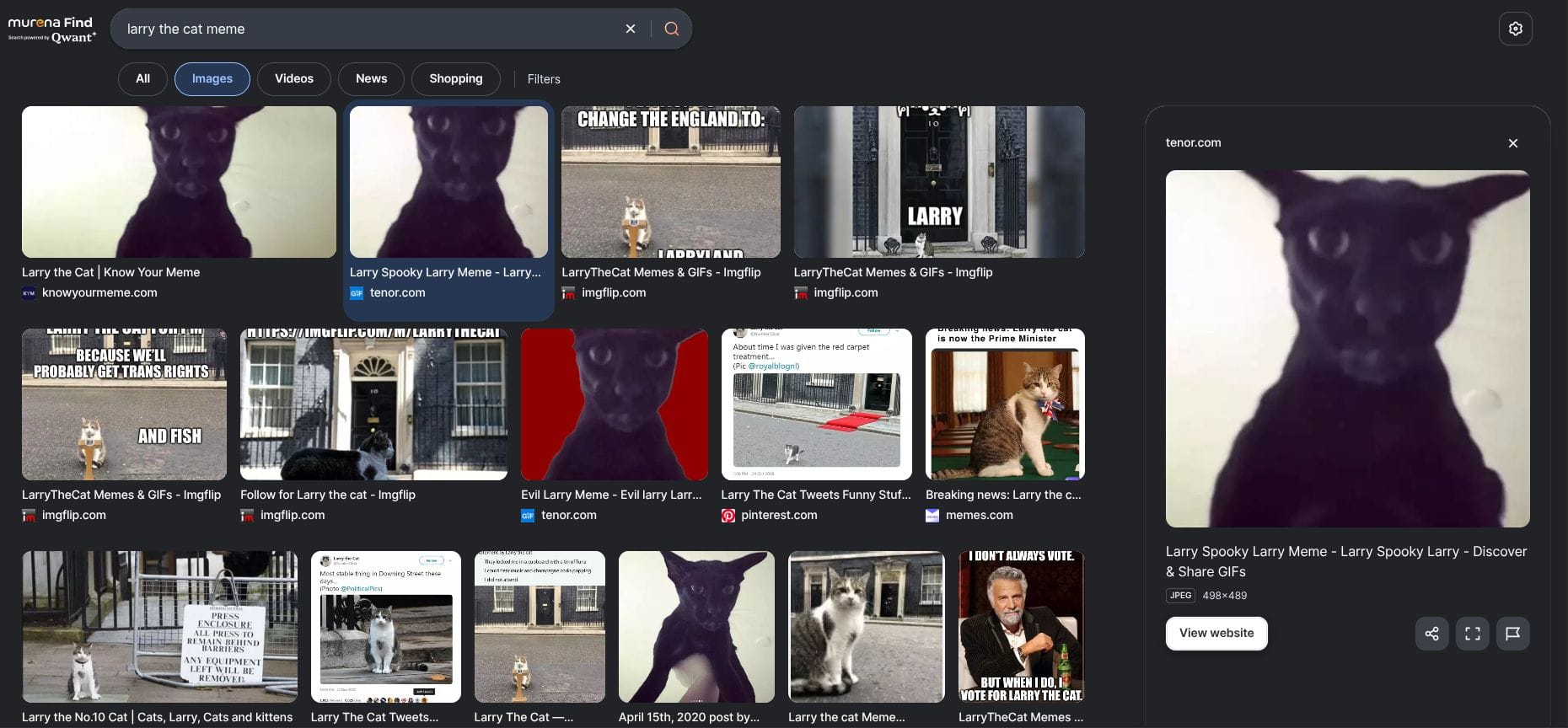The image size is (1568, 728).
Task: Click the flag report icon
Action: (1512, 634)
